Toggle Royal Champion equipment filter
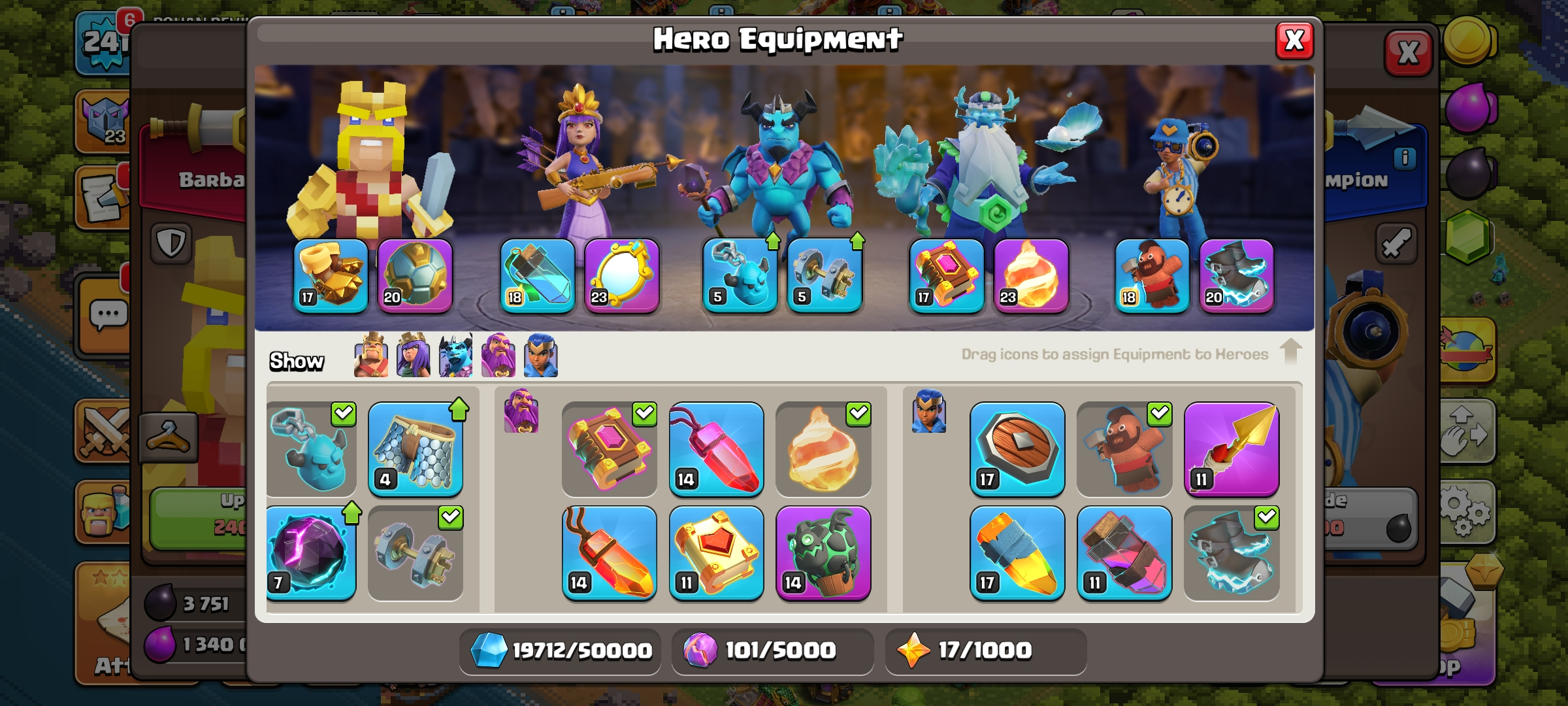The height and width of the screenshot is (706, 1568). 541,355
